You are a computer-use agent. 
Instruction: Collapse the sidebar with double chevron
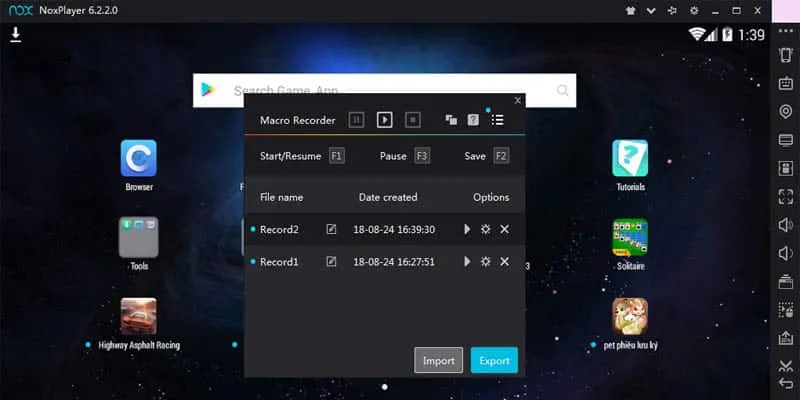[x=786, y=364]
